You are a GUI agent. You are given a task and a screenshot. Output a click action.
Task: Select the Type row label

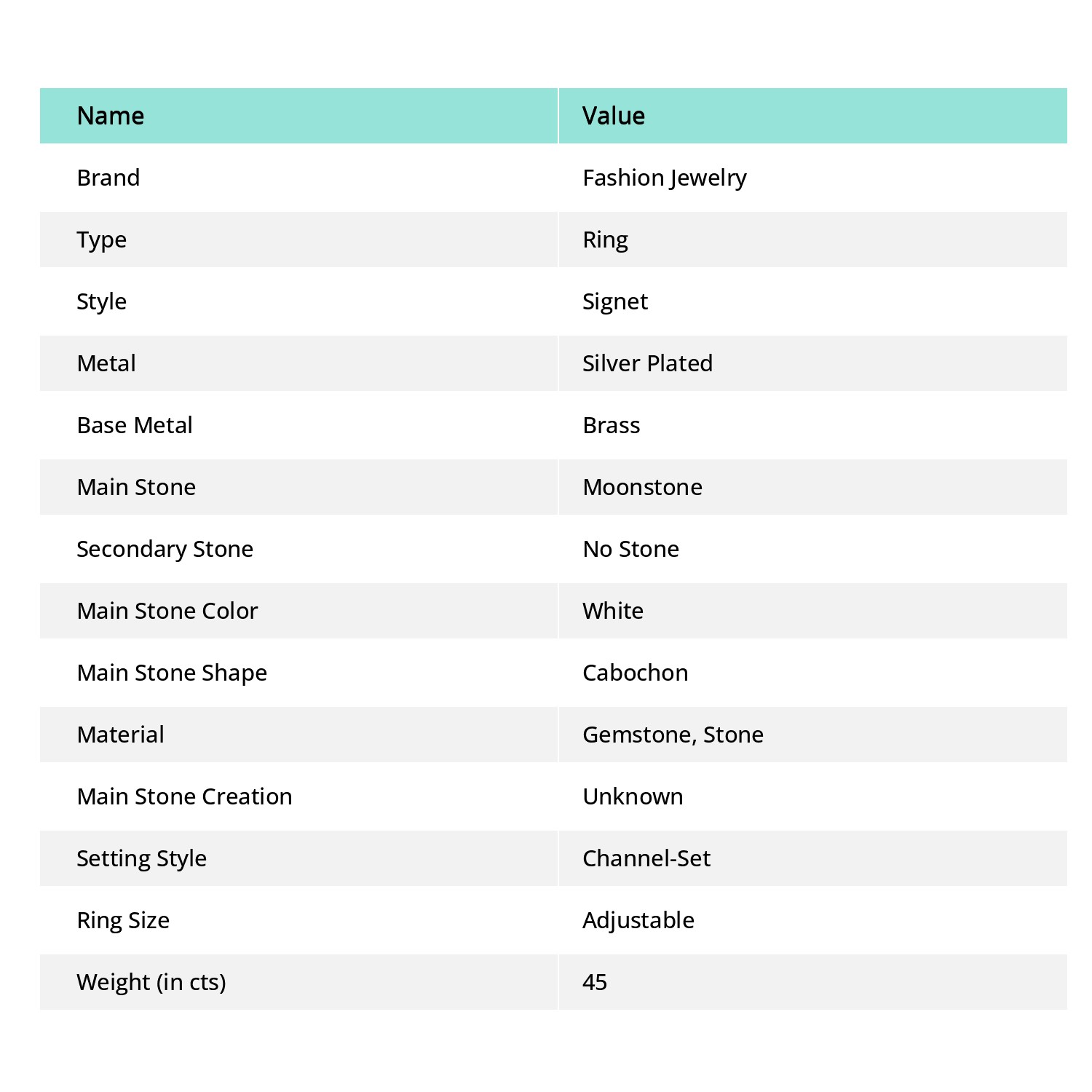[x=102, y=240]
